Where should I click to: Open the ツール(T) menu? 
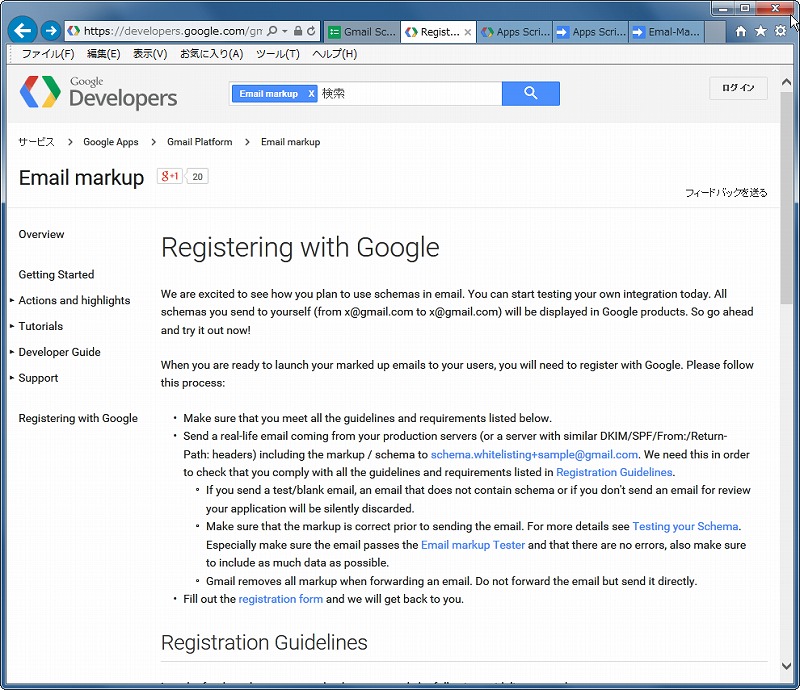[278, 54]
